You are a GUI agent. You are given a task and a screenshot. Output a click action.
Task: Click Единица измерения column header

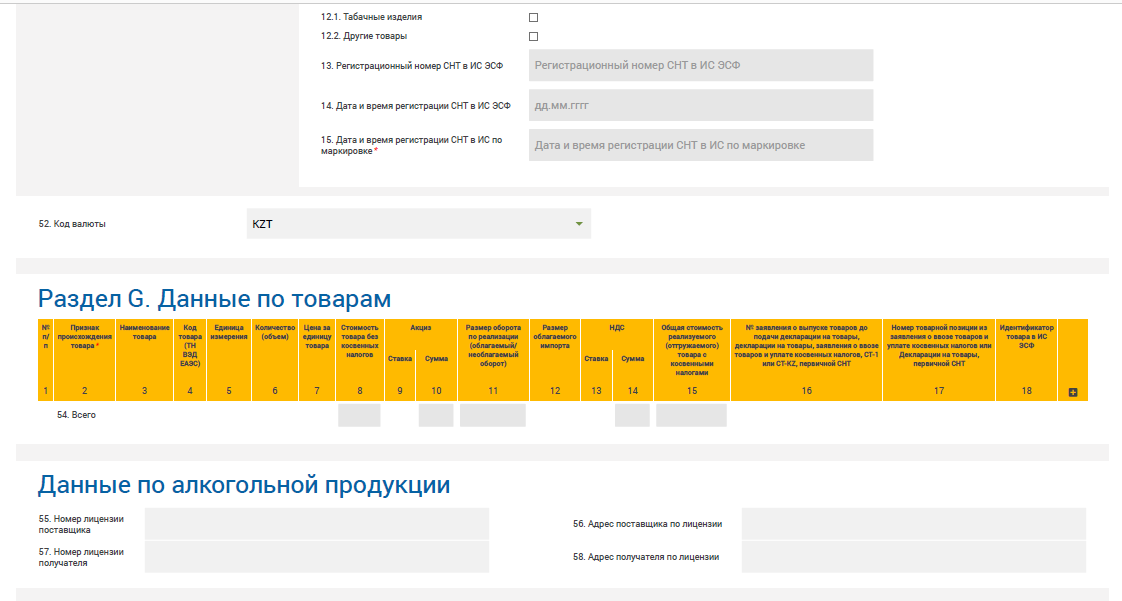[x=229, y=332]
